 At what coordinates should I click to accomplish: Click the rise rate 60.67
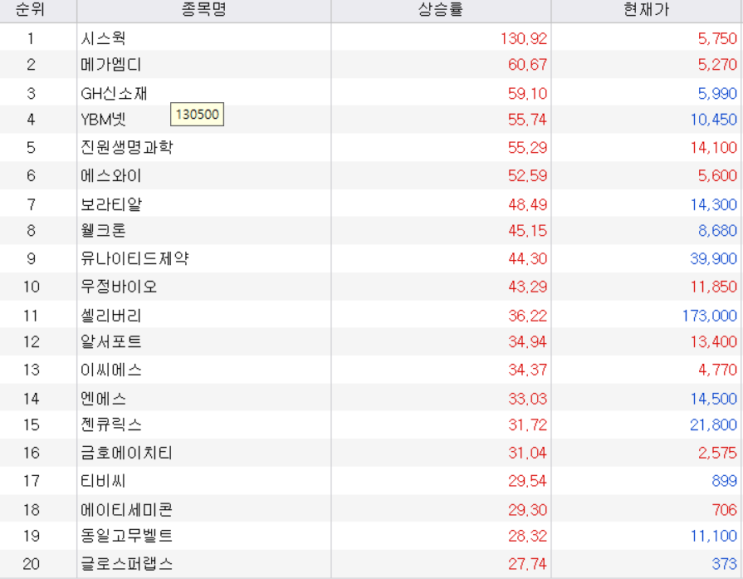(527, 64)
